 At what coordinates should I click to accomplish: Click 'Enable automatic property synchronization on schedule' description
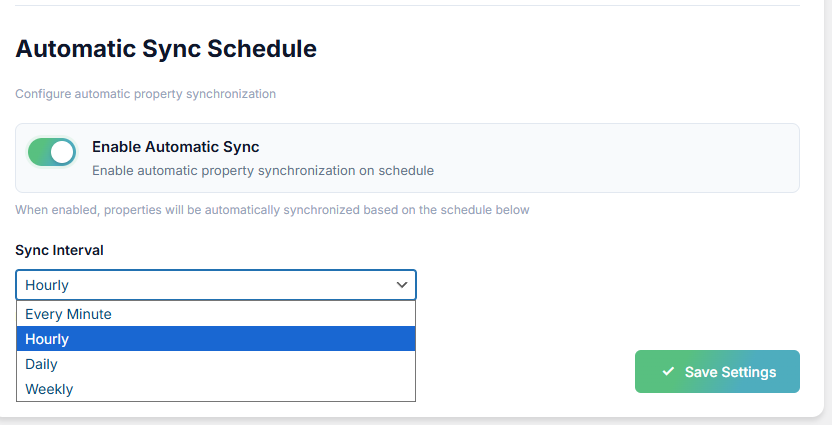click(x=262, y=170)
